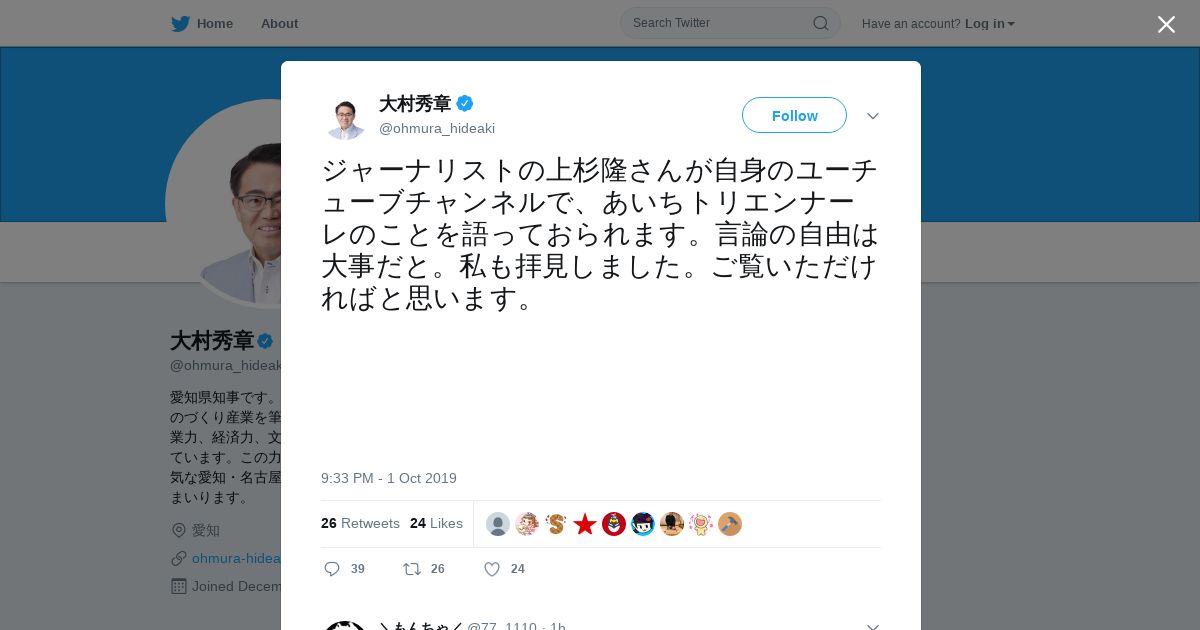Screen dimensions: 1200x630
Task: Open the tweet options chevron menu
Action: tap(873, 116)
